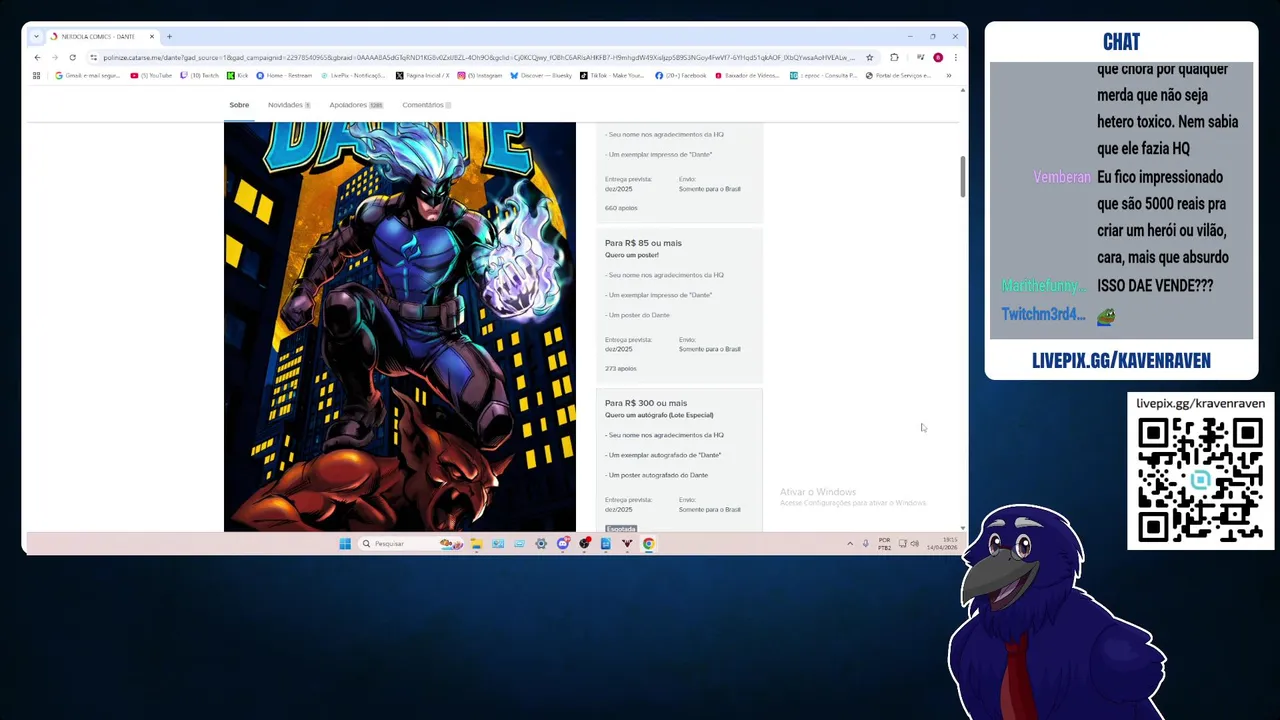Image resolution: width=1280 pixels, height=720 pixels.
Task: Open the volume speaker tray icon
Action: (x=915, y=544)
